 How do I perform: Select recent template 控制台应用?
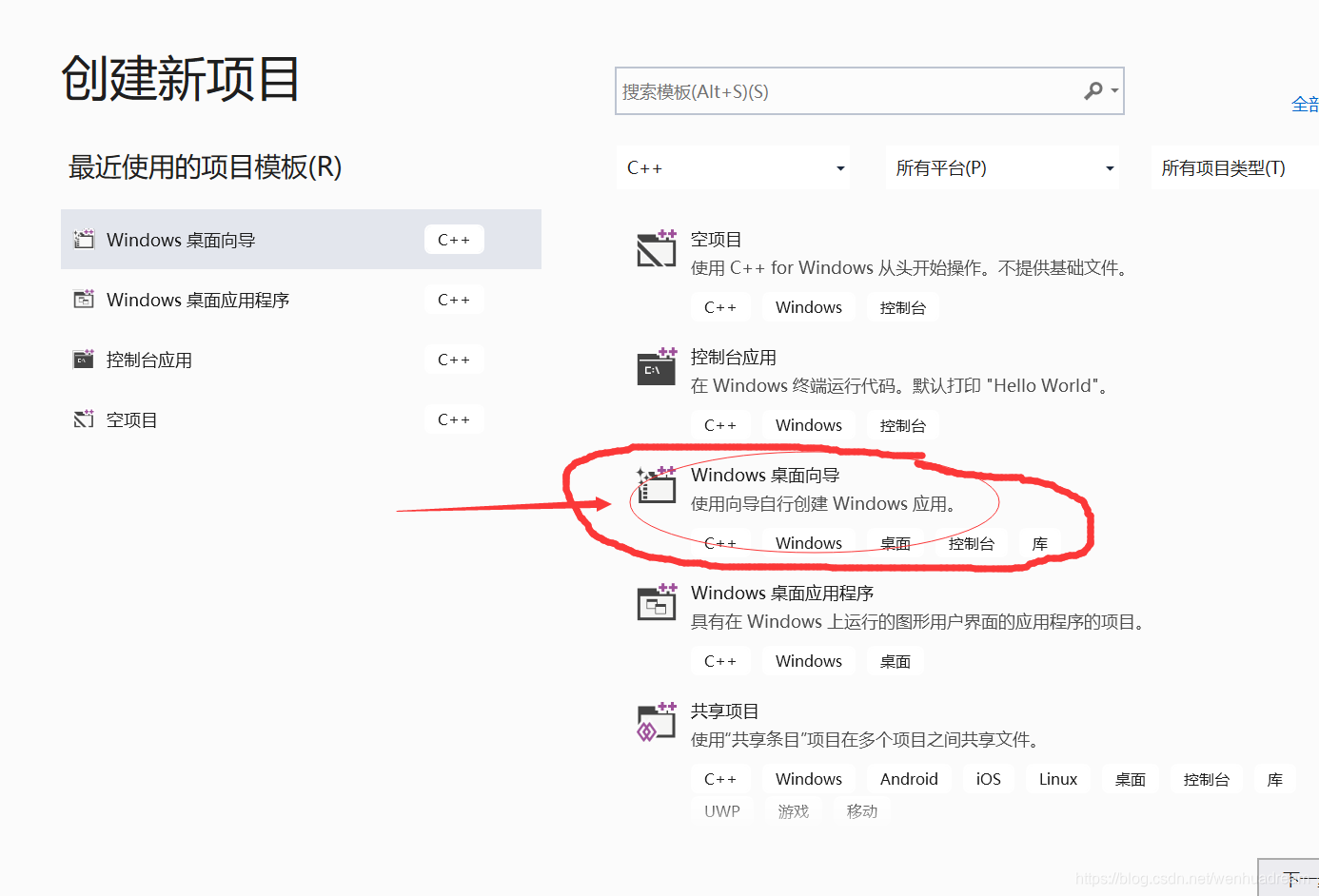[301, 360]
